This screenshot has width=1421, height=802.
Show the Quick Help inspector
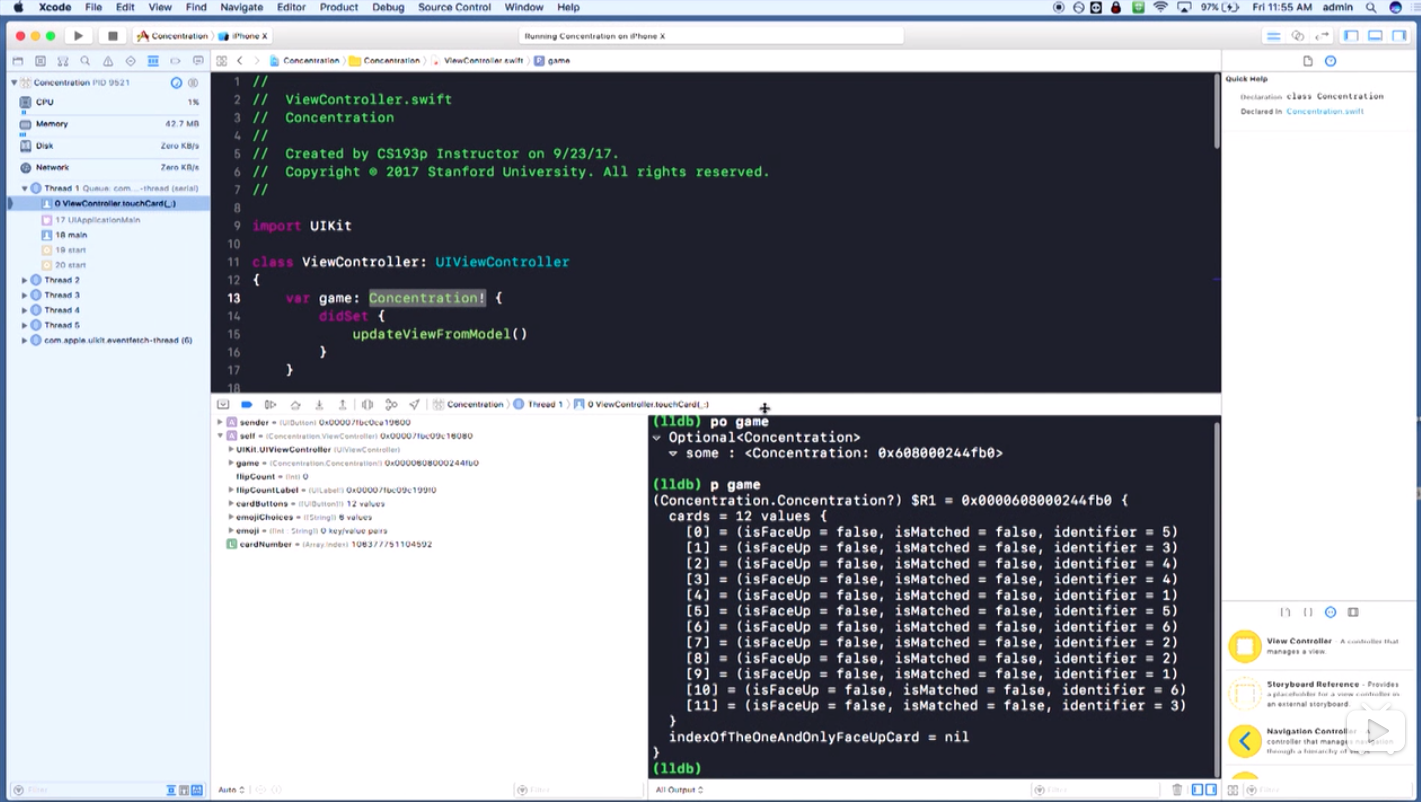coord(1331,61)
